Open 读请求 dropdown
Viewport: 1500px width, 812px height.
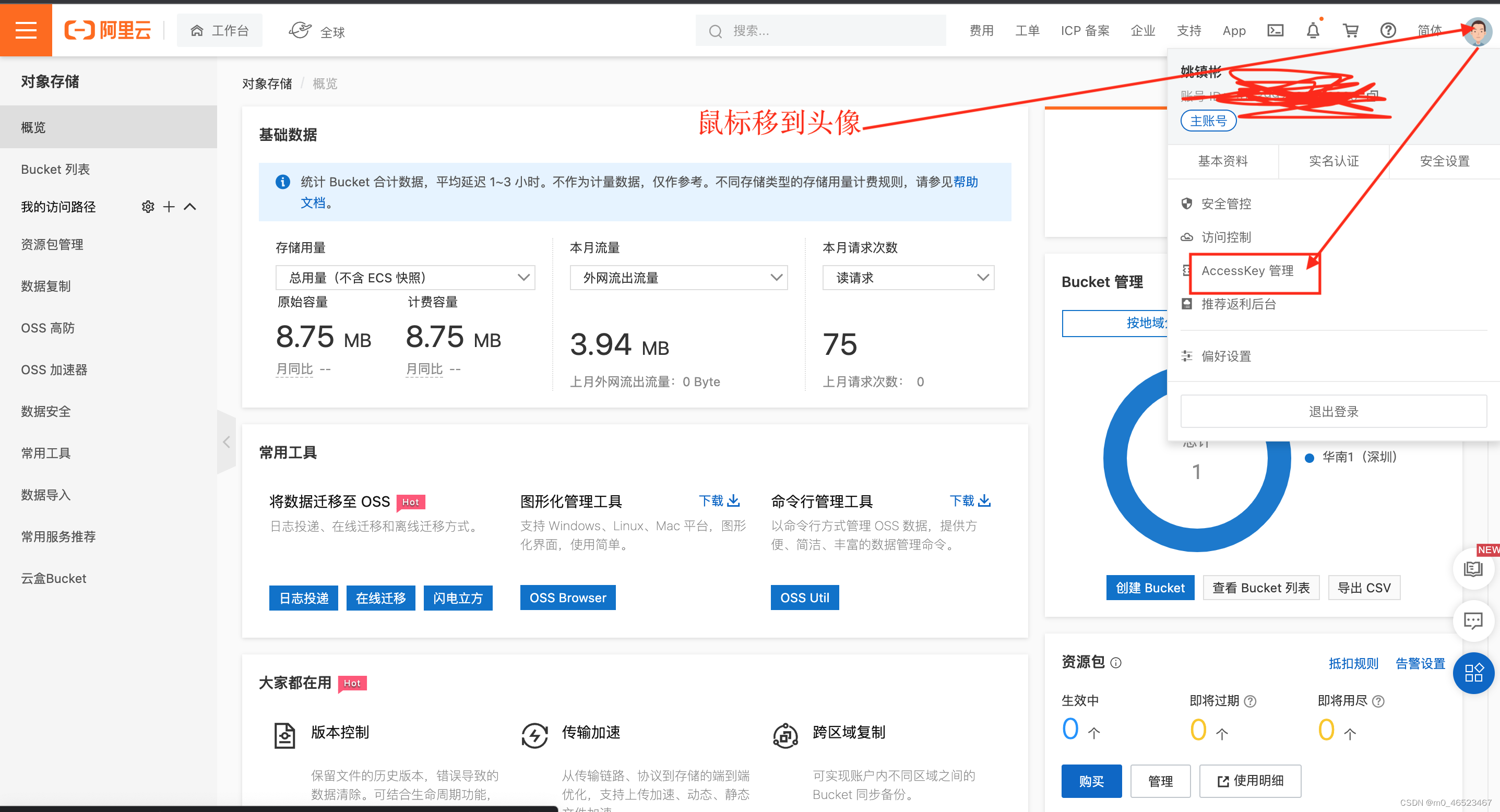point(908,278)
